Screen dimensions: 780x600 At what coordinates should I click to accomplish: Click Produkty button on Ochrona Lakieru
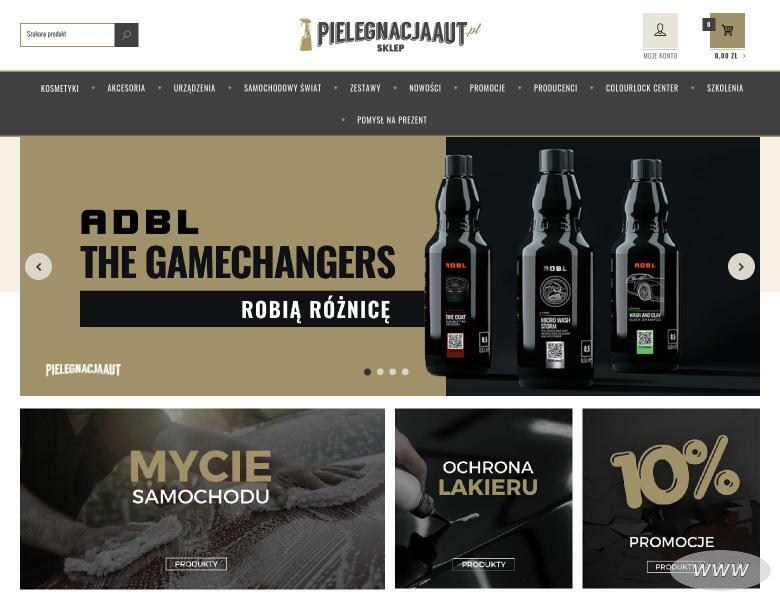[484, 564]
